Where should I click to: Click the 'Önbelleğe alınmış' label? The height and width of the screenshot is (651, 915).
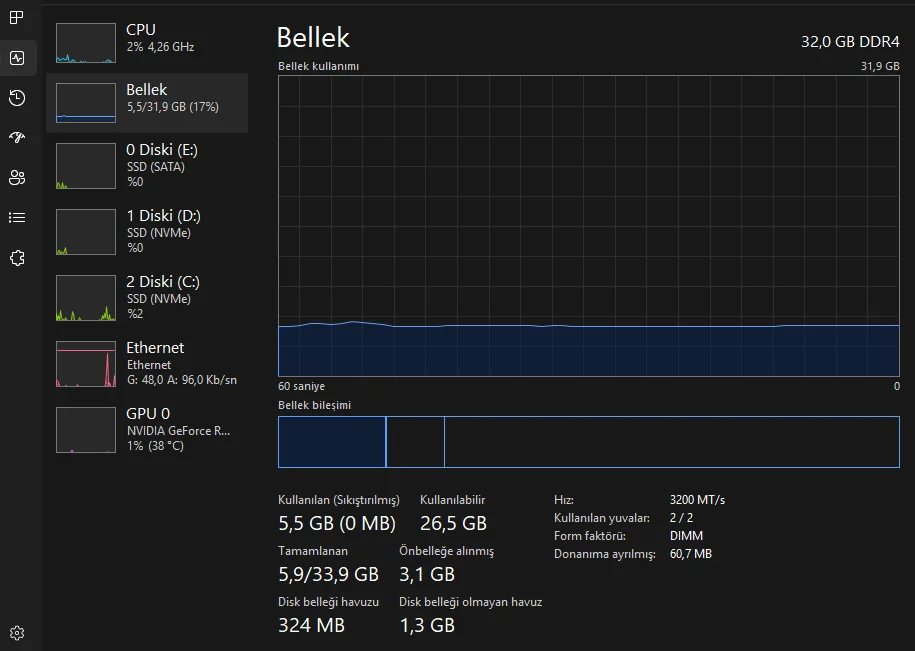pyautogui.click(x=446, y=551)
